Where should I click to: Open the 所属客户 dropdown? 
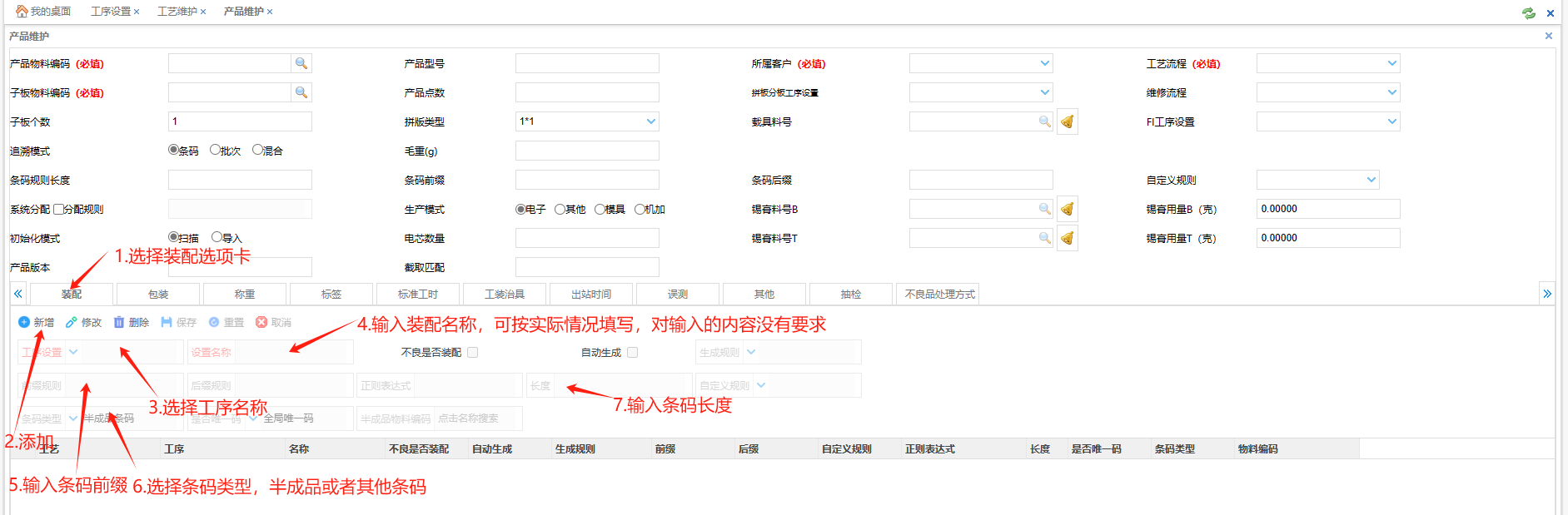point(1044,63)
